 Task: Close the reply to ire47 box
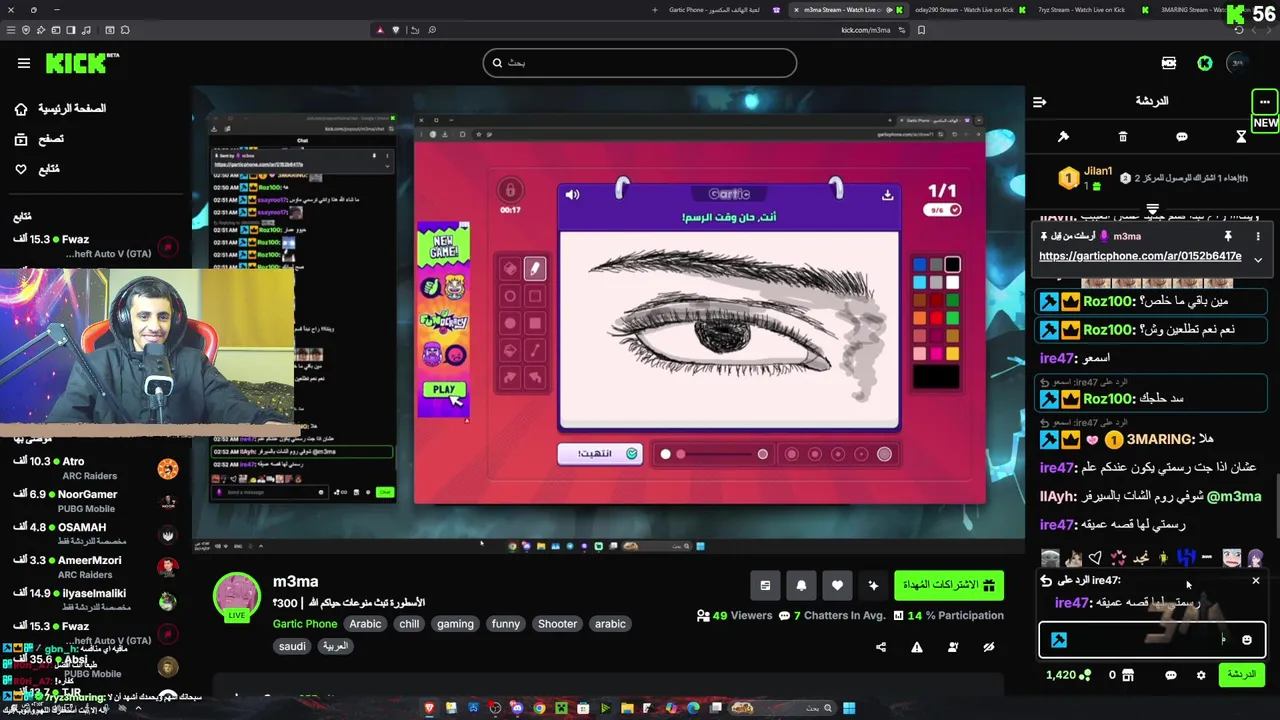coord(1256,580)
